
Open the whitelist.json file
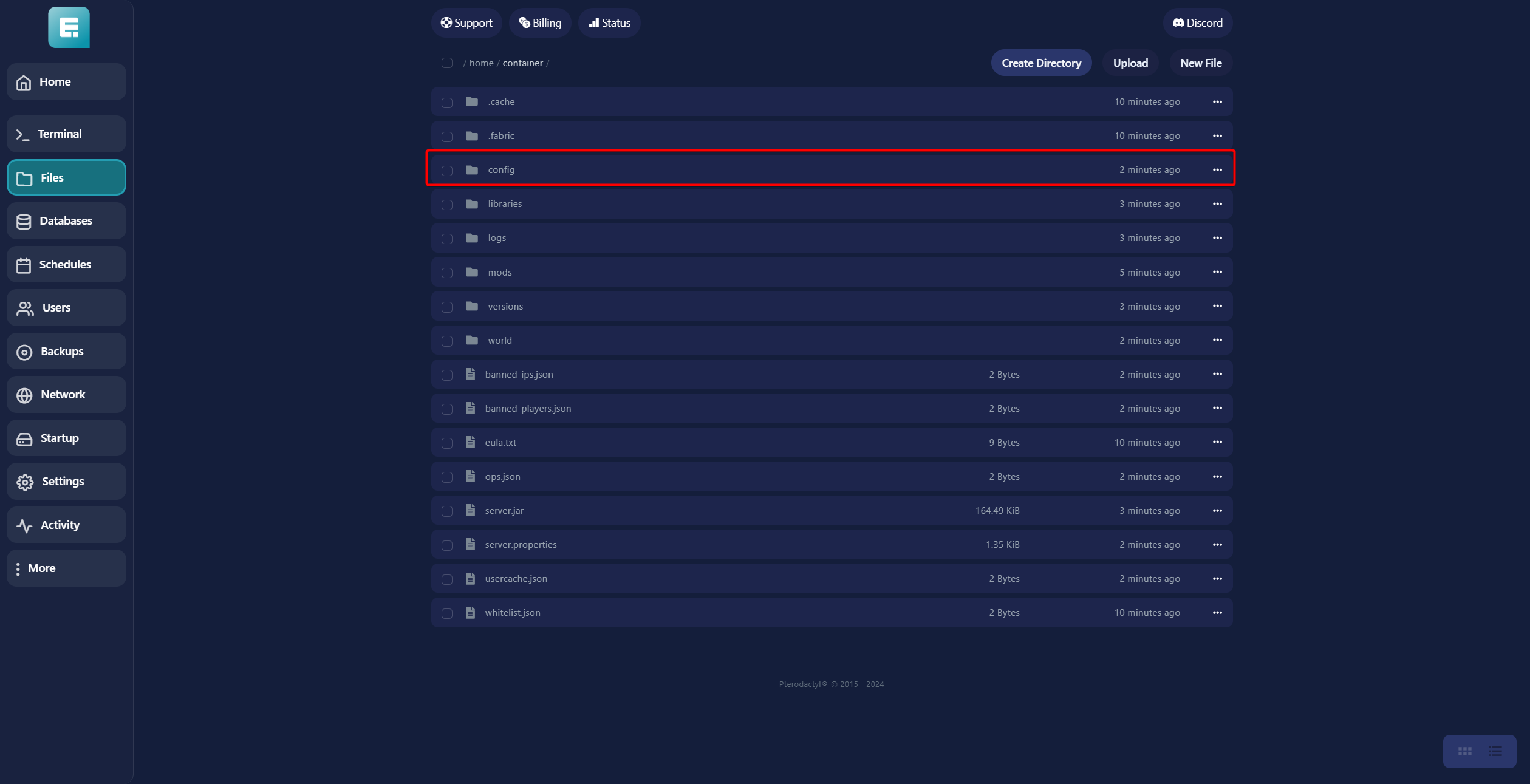pyautogui.click(x=512, y=613)
